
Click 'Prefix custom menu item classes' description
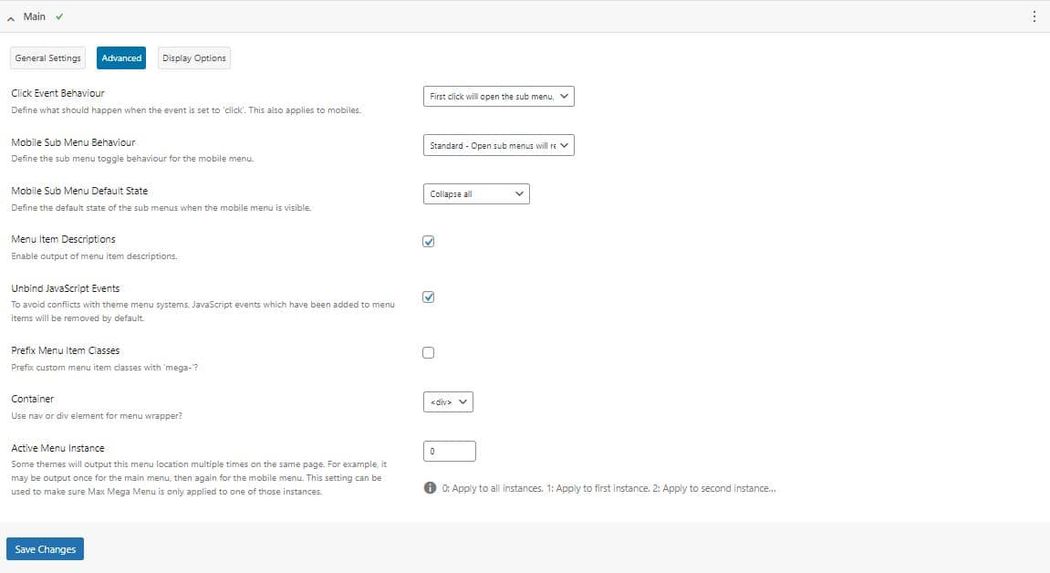point(104,367)
